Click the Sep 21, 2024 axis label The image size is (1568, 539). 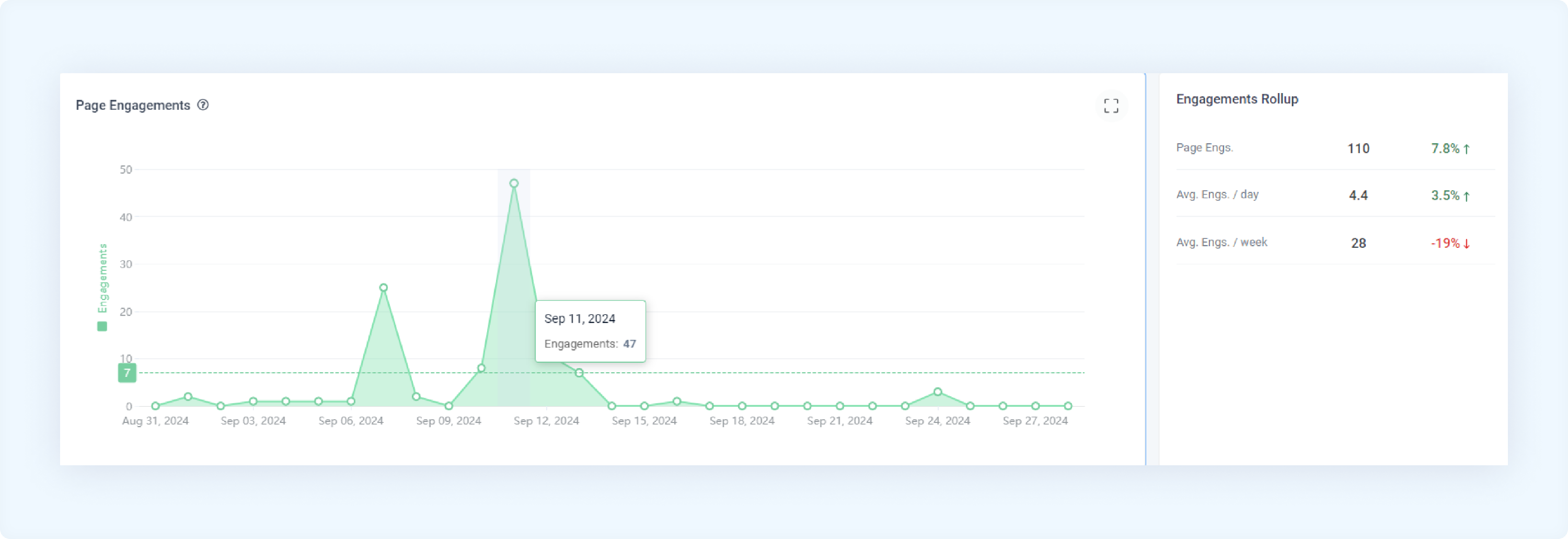pyautogui.click(x=839, y=421)
